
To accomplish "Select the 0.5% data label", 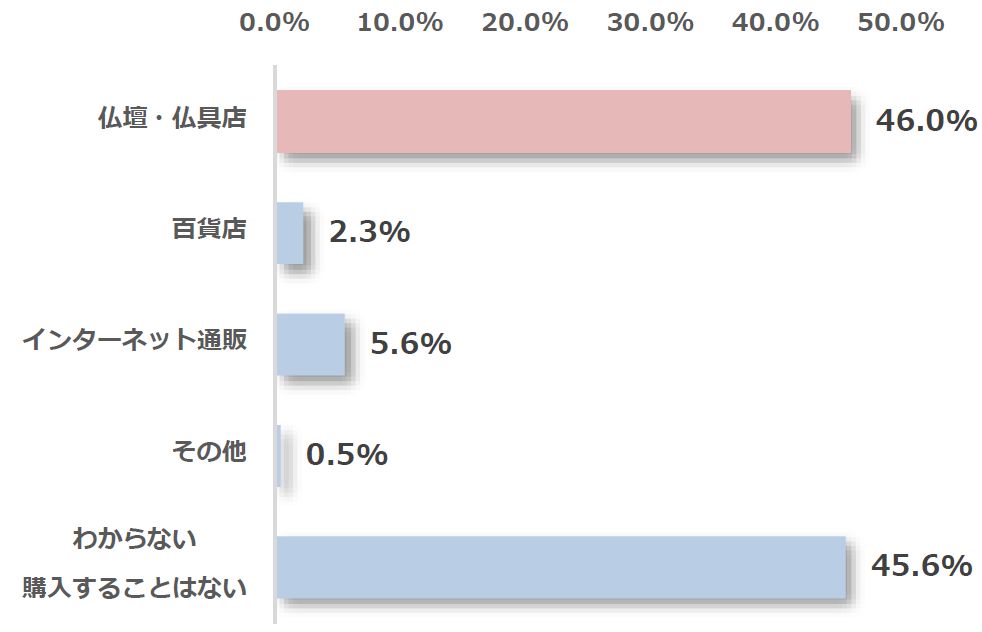I will 346,455.
